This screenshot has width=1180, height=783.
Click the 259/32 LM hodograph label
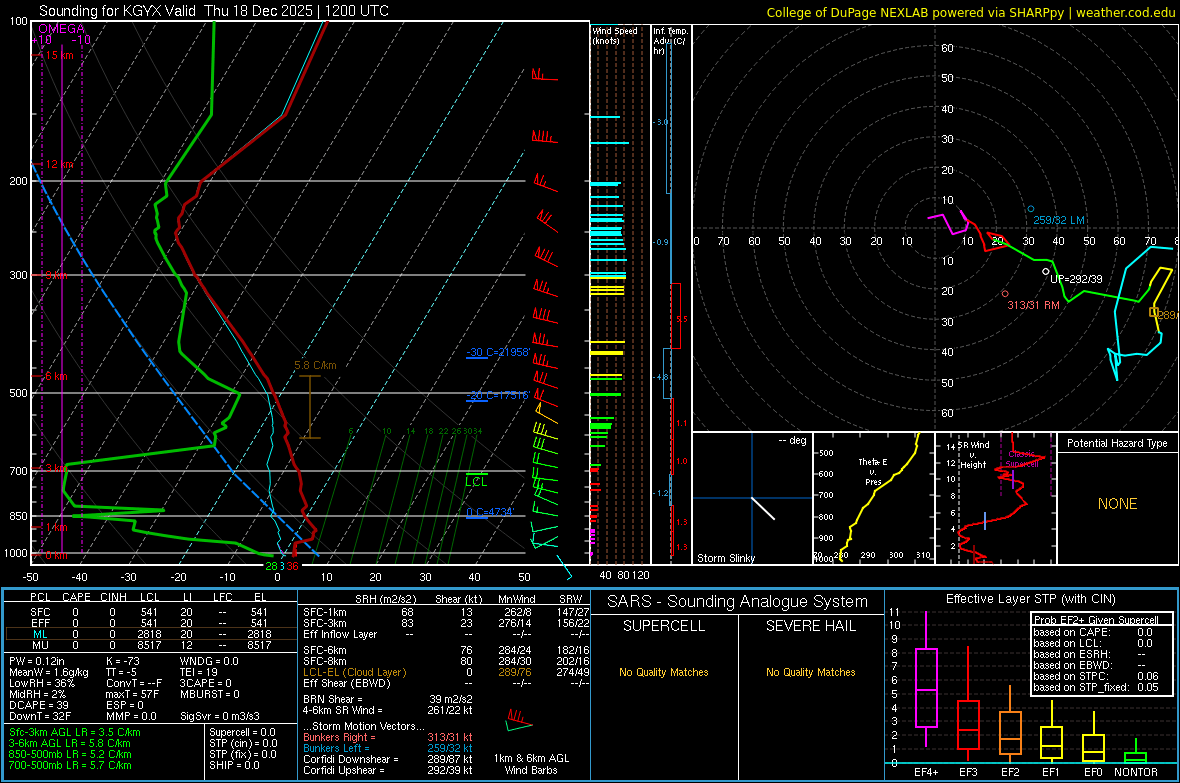pos(1059,220)
